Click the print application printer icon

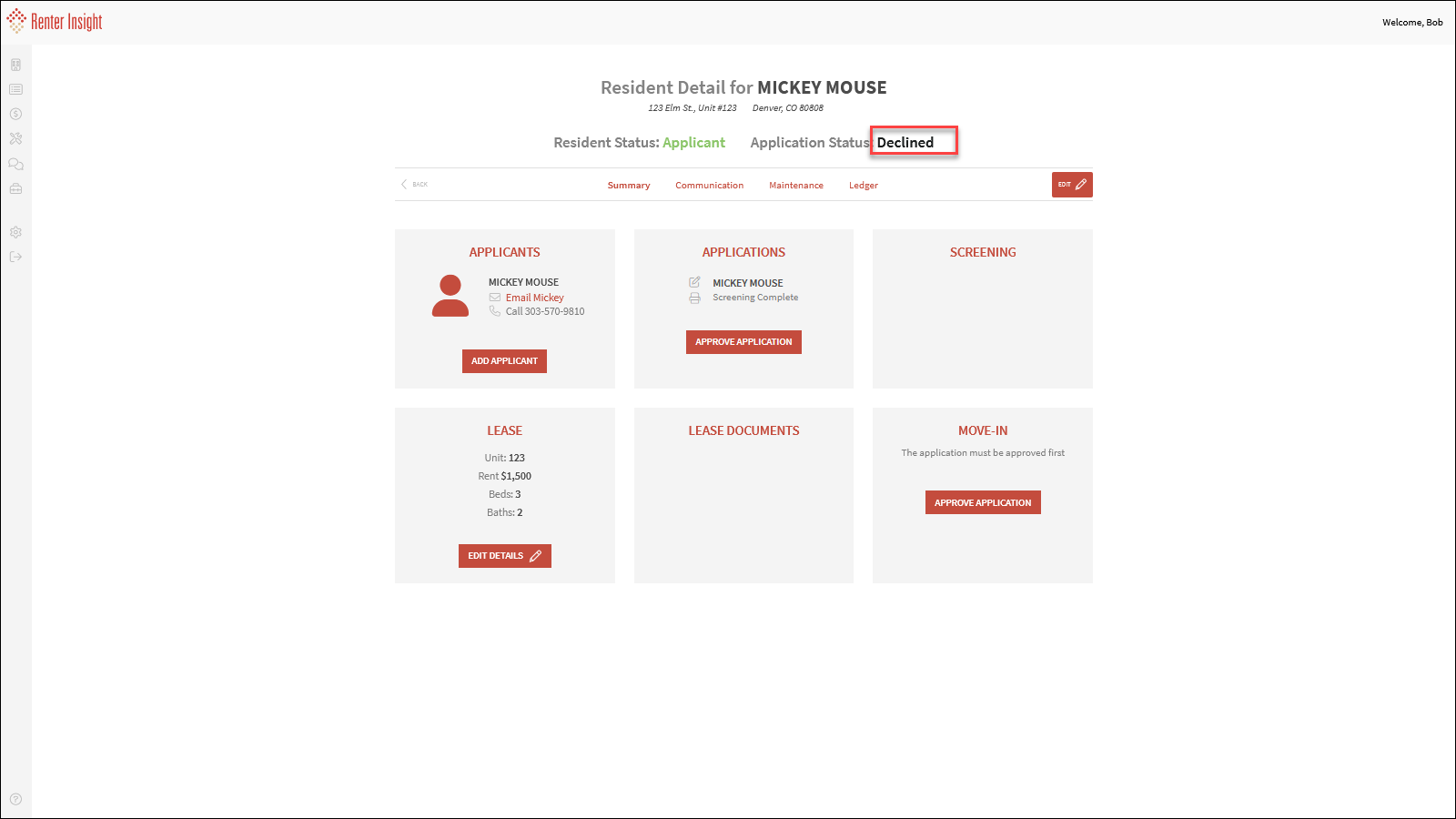click(x=694, y=298)
